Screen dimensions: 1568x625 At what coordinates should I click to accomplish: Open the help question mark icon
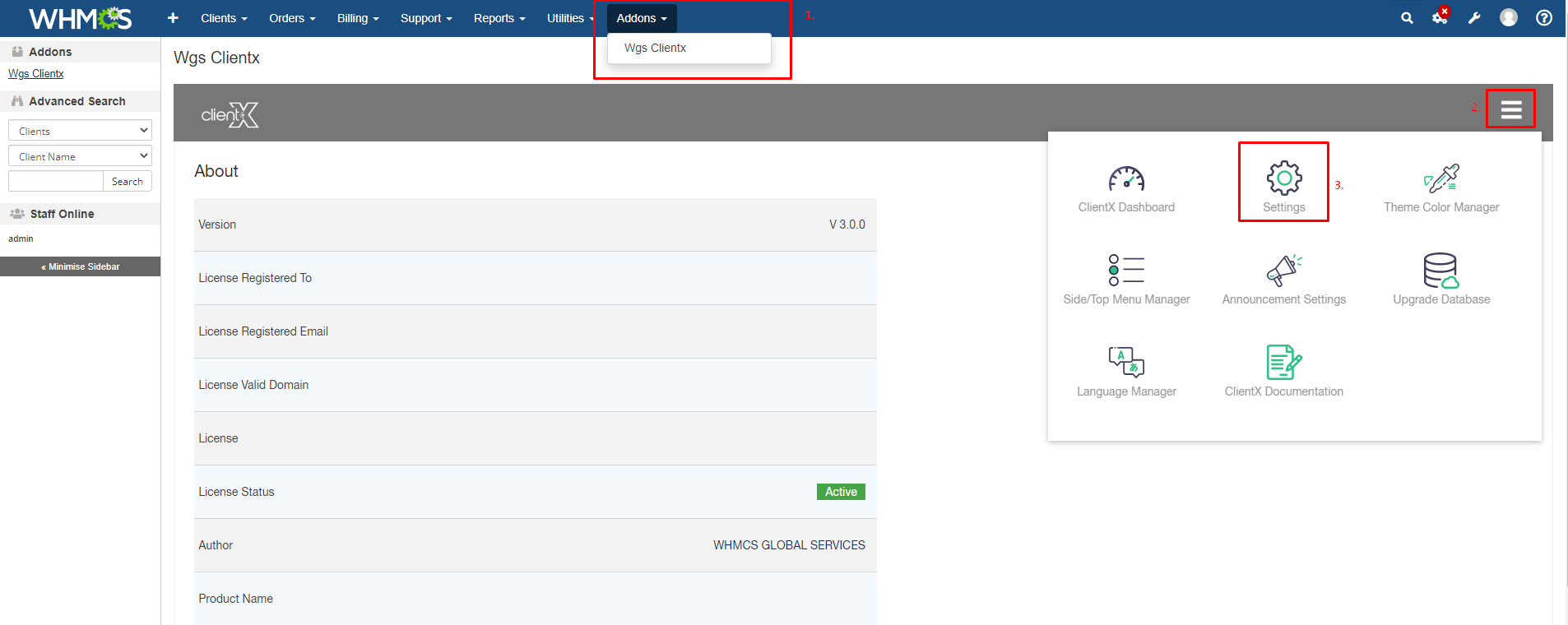click(1544, 18)
